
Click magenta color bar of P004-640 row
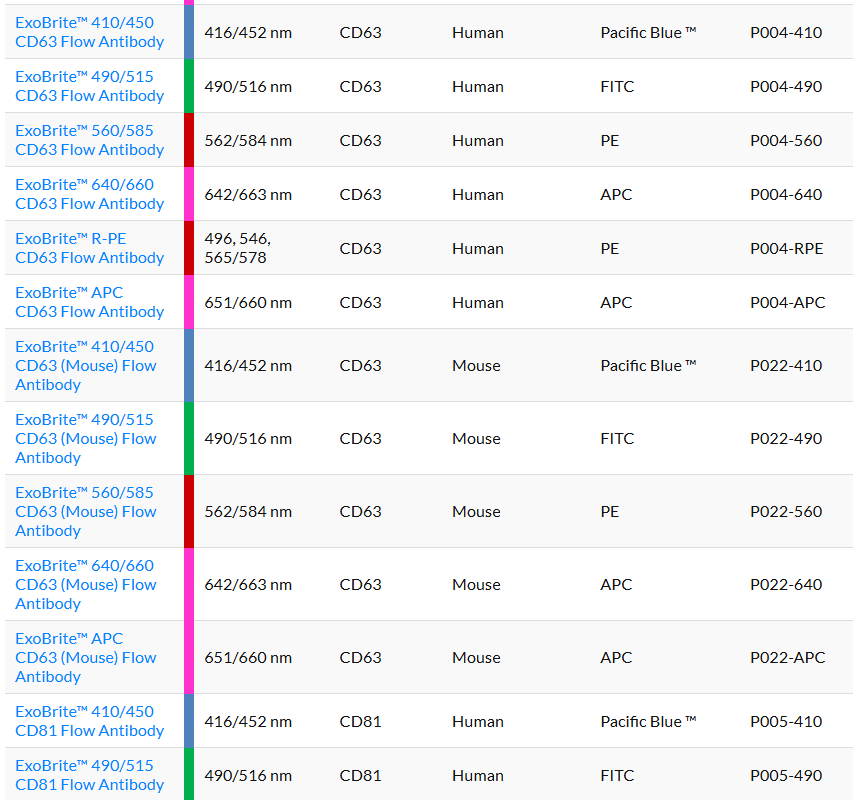(189, 194)
